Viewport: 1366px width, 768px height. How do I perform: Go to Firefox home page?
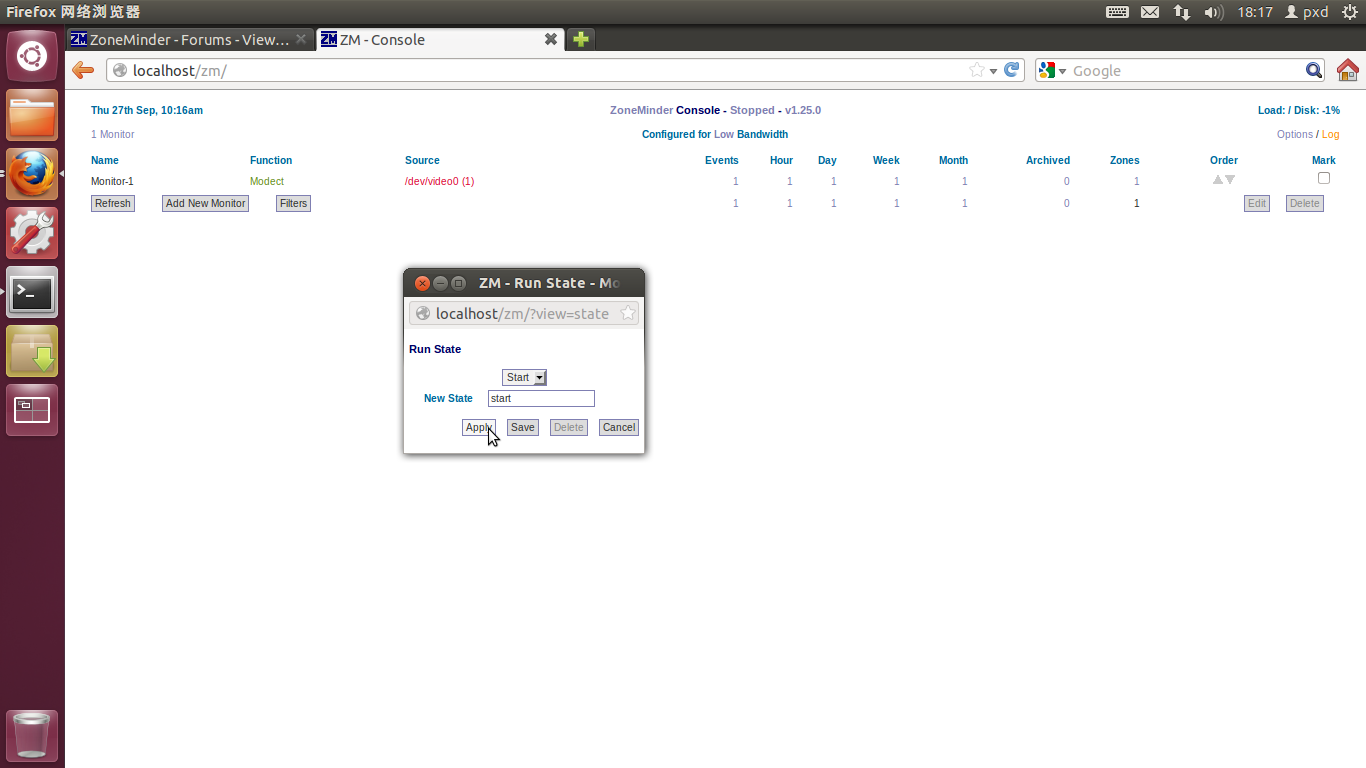coord(1347,70)
